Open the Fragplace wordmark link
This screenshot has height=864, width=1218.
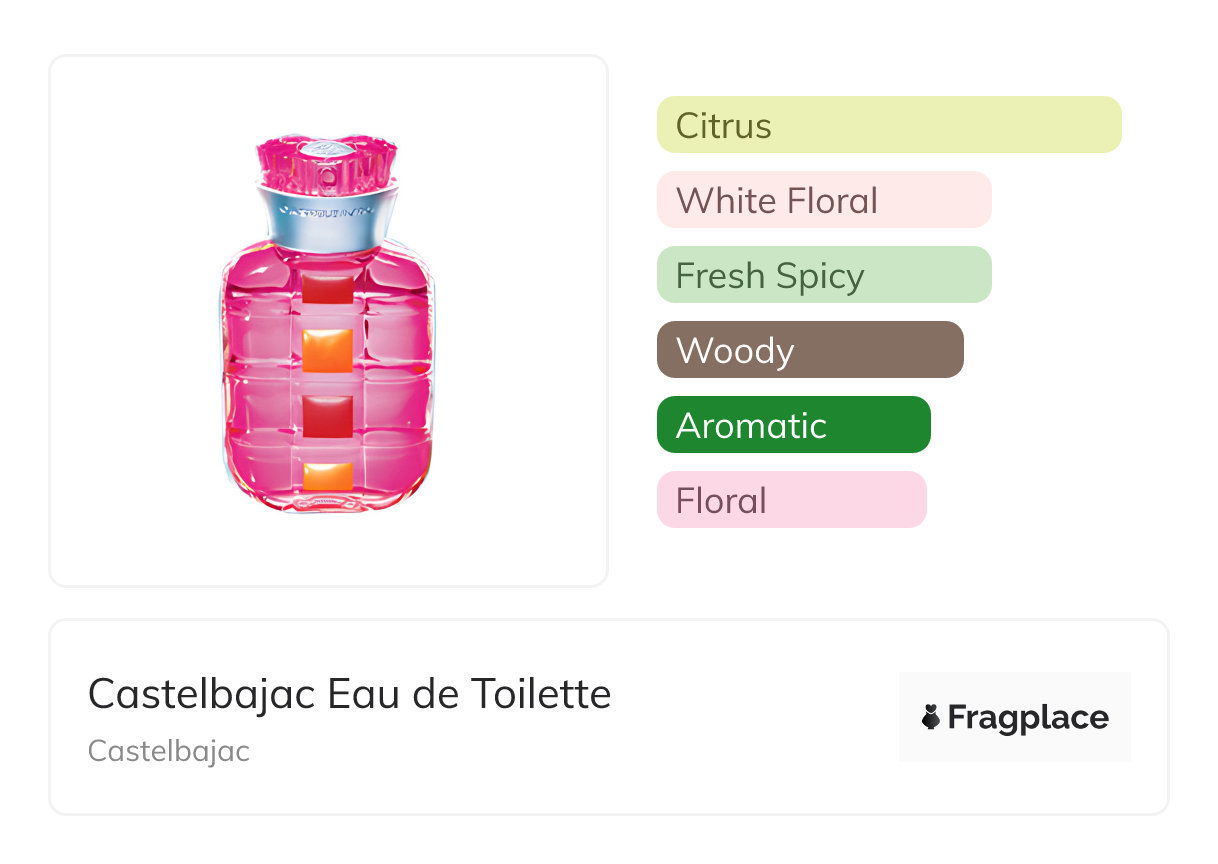(x=1028, y=718)
